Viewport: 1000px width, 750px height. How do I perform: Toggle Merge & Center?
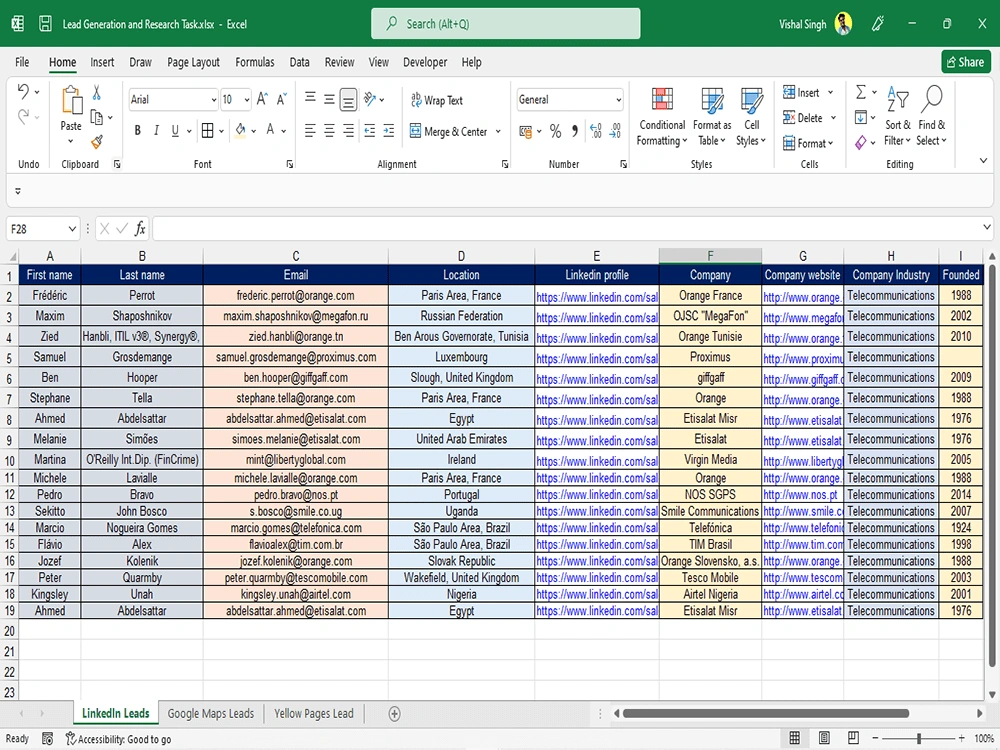[448, 131]
